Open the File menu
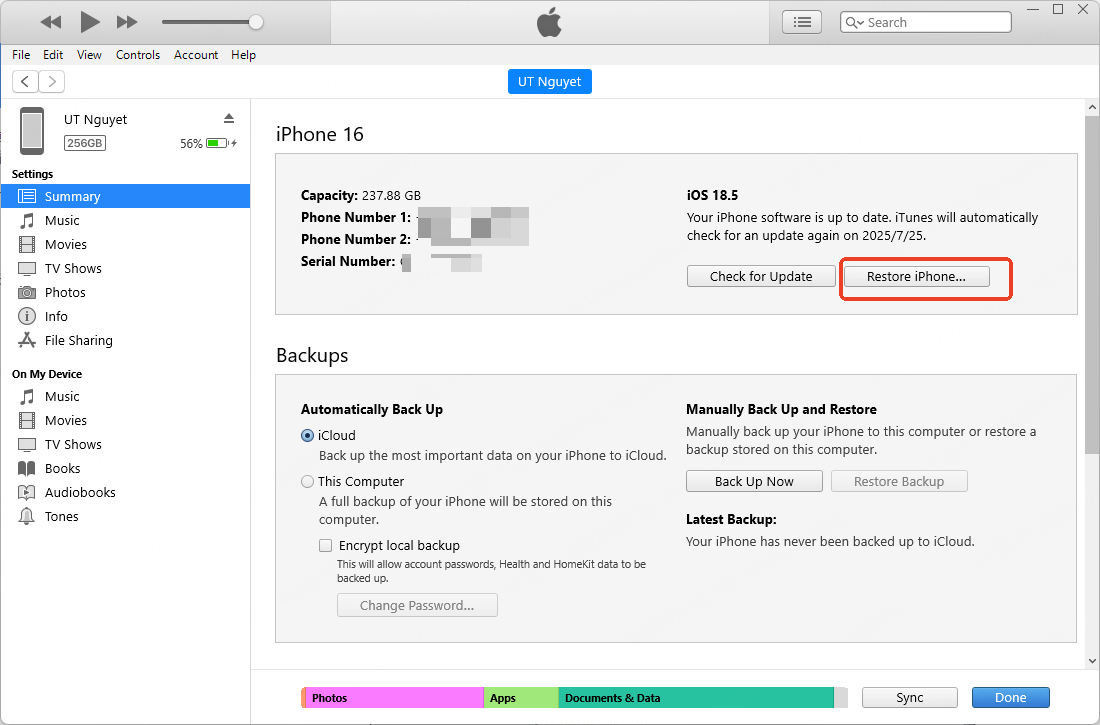Image resolution: width=1100 pixels, height=725 pixels. [x=21, y=55]
